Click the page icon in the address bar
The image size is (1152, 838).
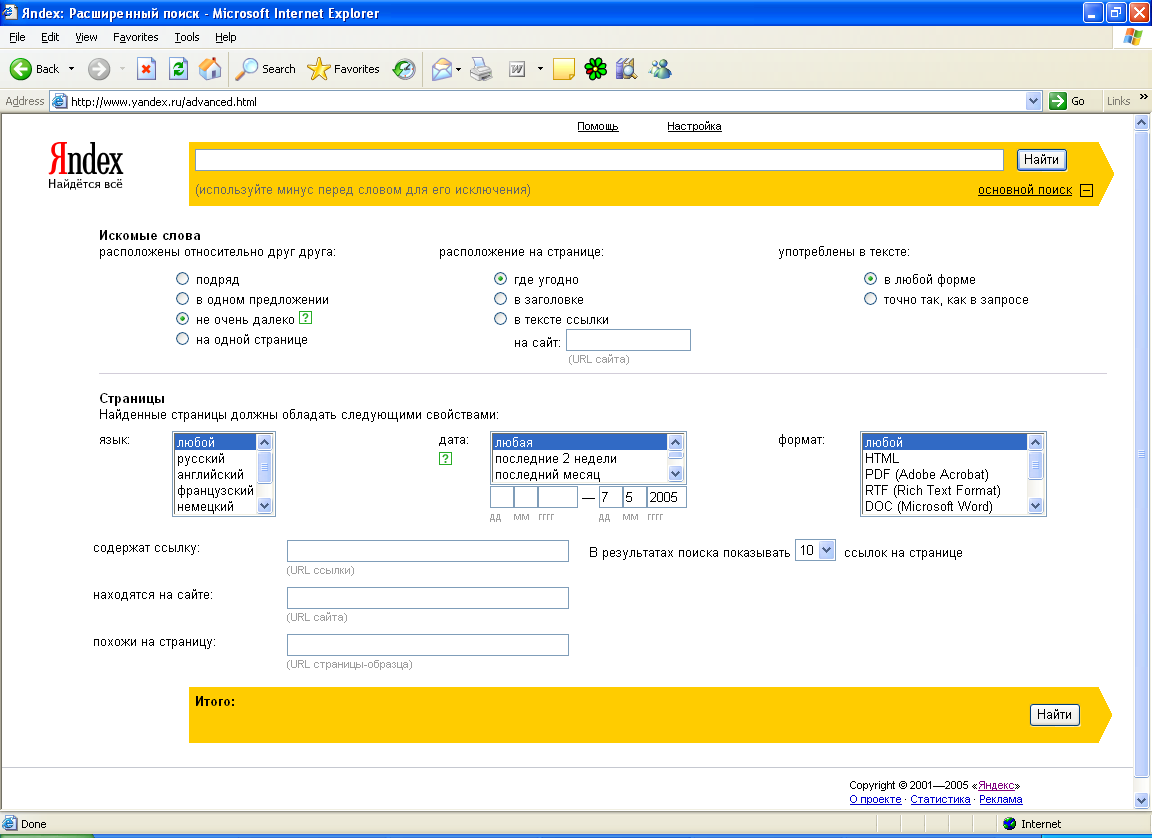[60, 101]
